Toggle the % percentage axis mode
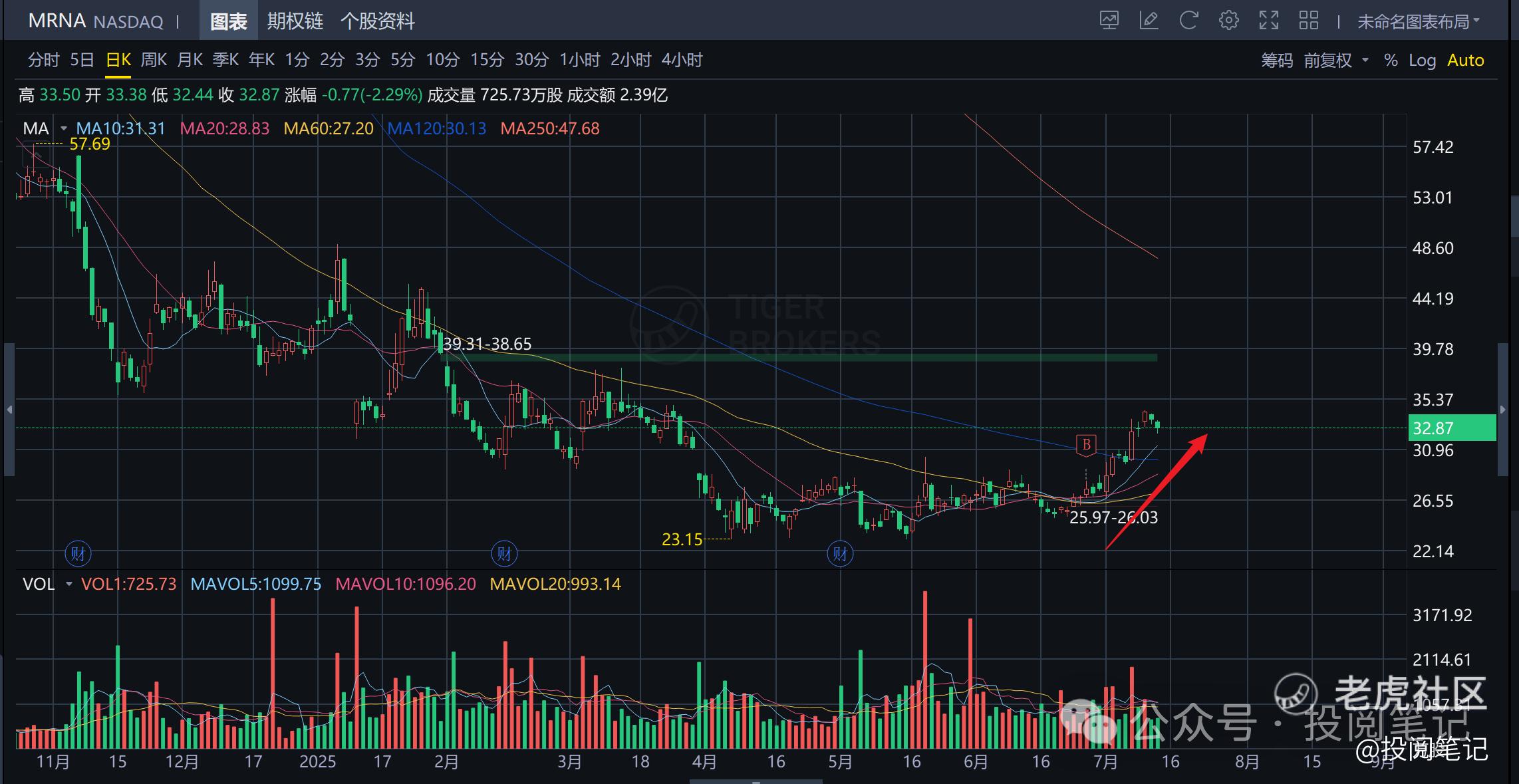1519x784 pixels. pos(1391,61)
